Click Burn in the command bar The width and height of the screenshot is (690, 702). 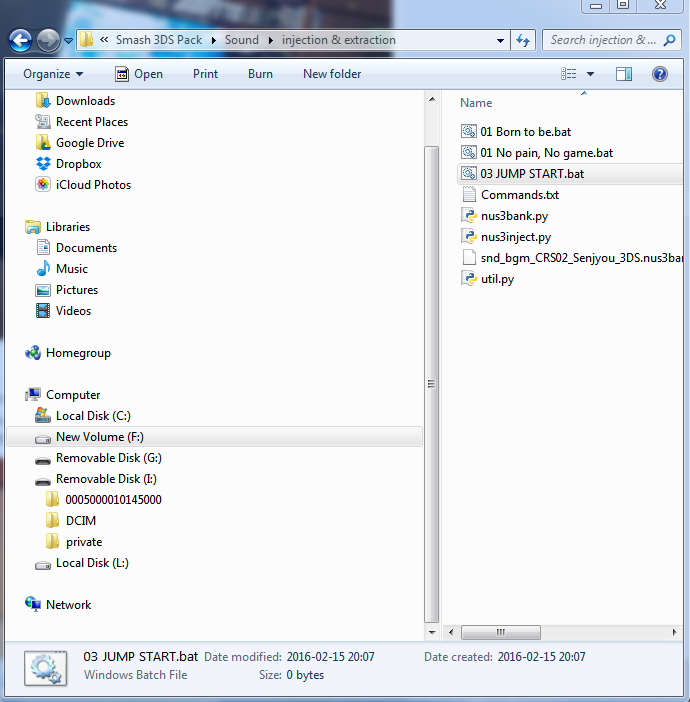pyautogui.click(x=260, y=74)
